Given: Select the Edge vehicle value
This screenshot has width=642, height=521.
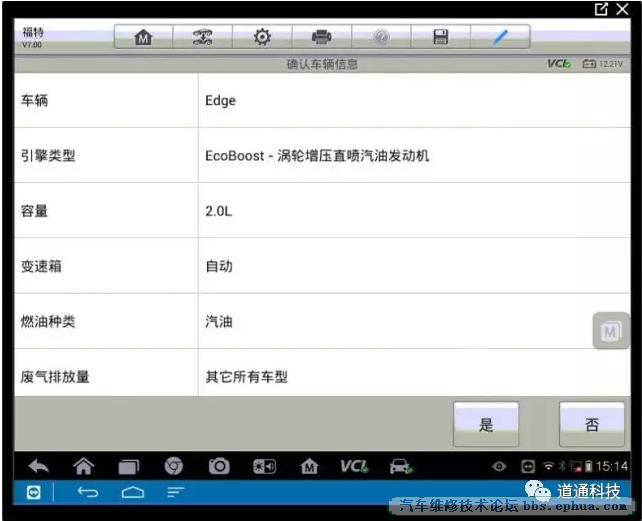Looking at the screenshot, I should (x=220, y=101).
